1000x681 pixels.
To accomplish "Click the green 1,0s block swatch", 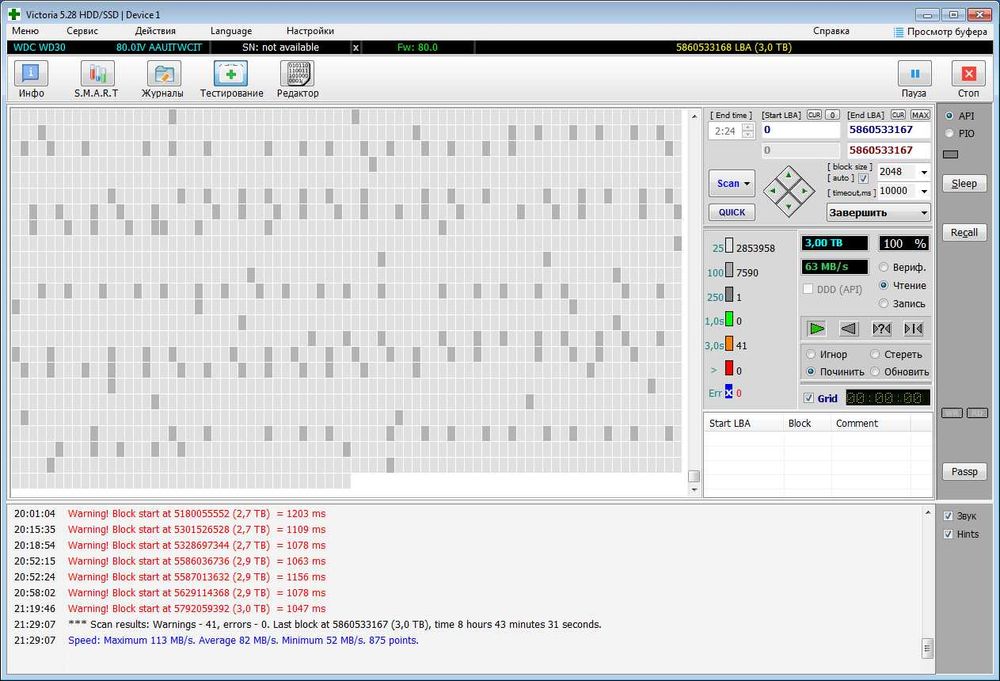I will 728,319.
